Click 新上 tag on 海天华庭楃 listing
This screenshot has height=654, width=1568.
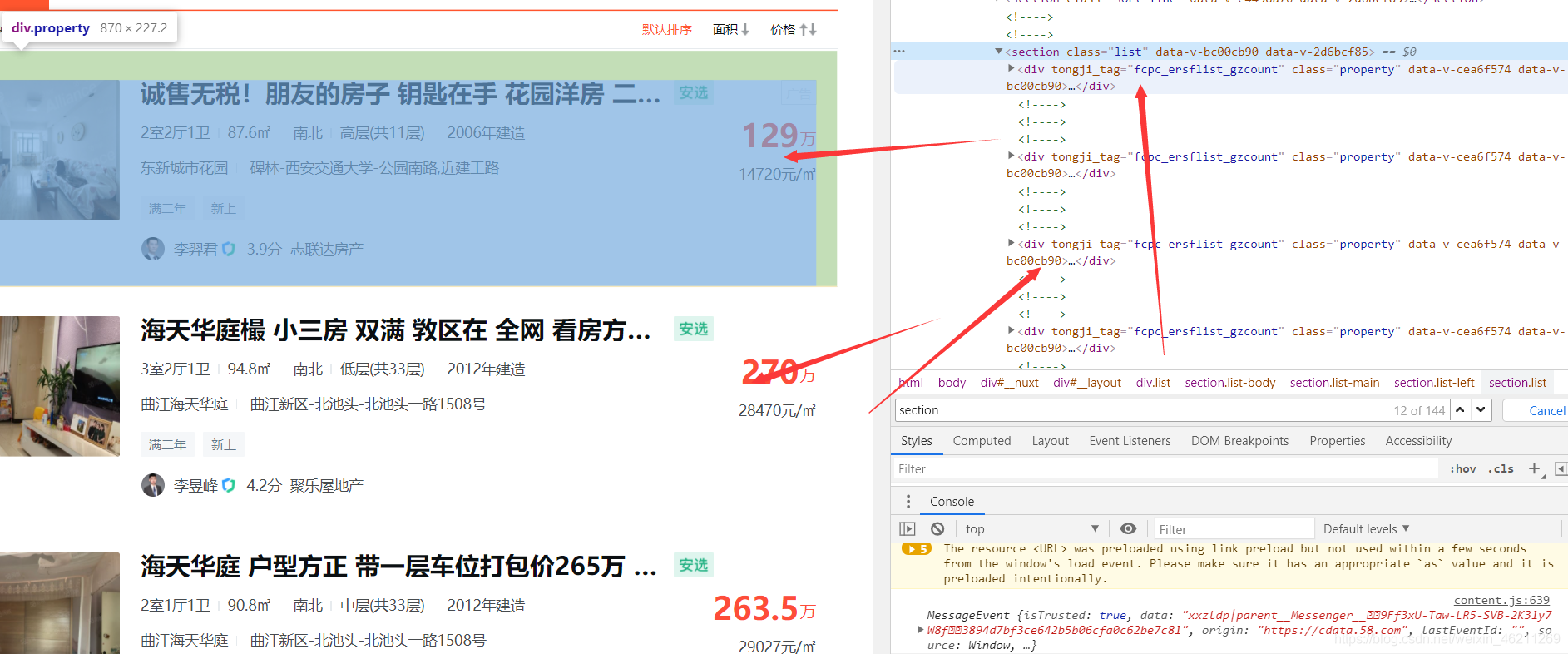(x=223, y=445)
